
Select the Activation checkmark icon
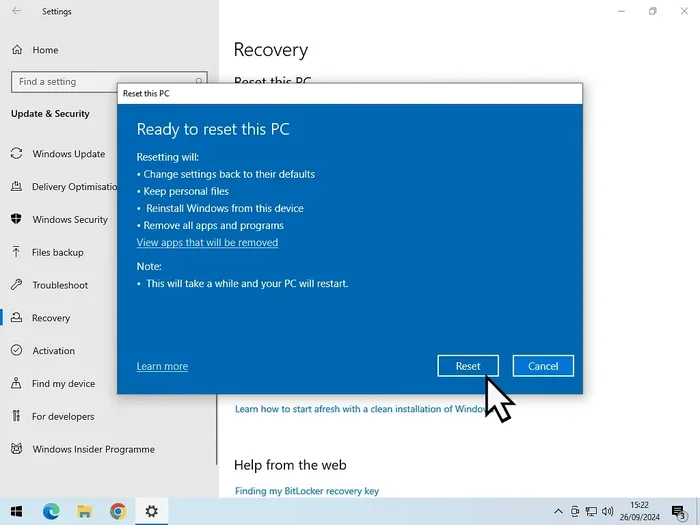17,350
